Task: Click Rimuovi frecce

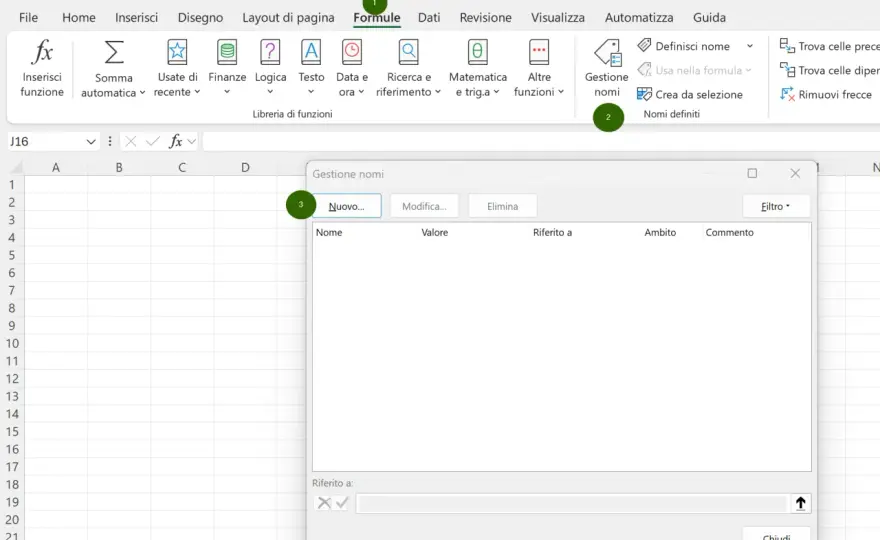Action: [826, 94]
